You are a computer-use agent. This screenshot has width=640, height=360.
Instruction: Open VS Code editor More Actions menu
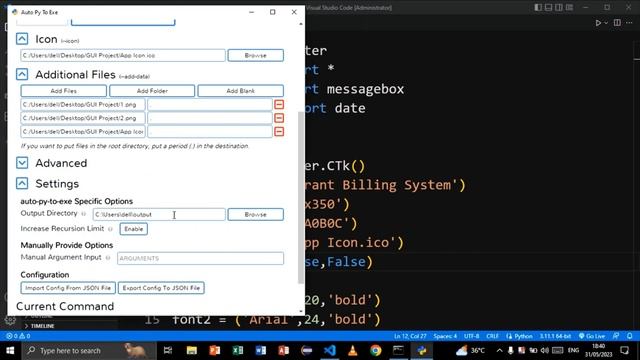coord(629,23)
